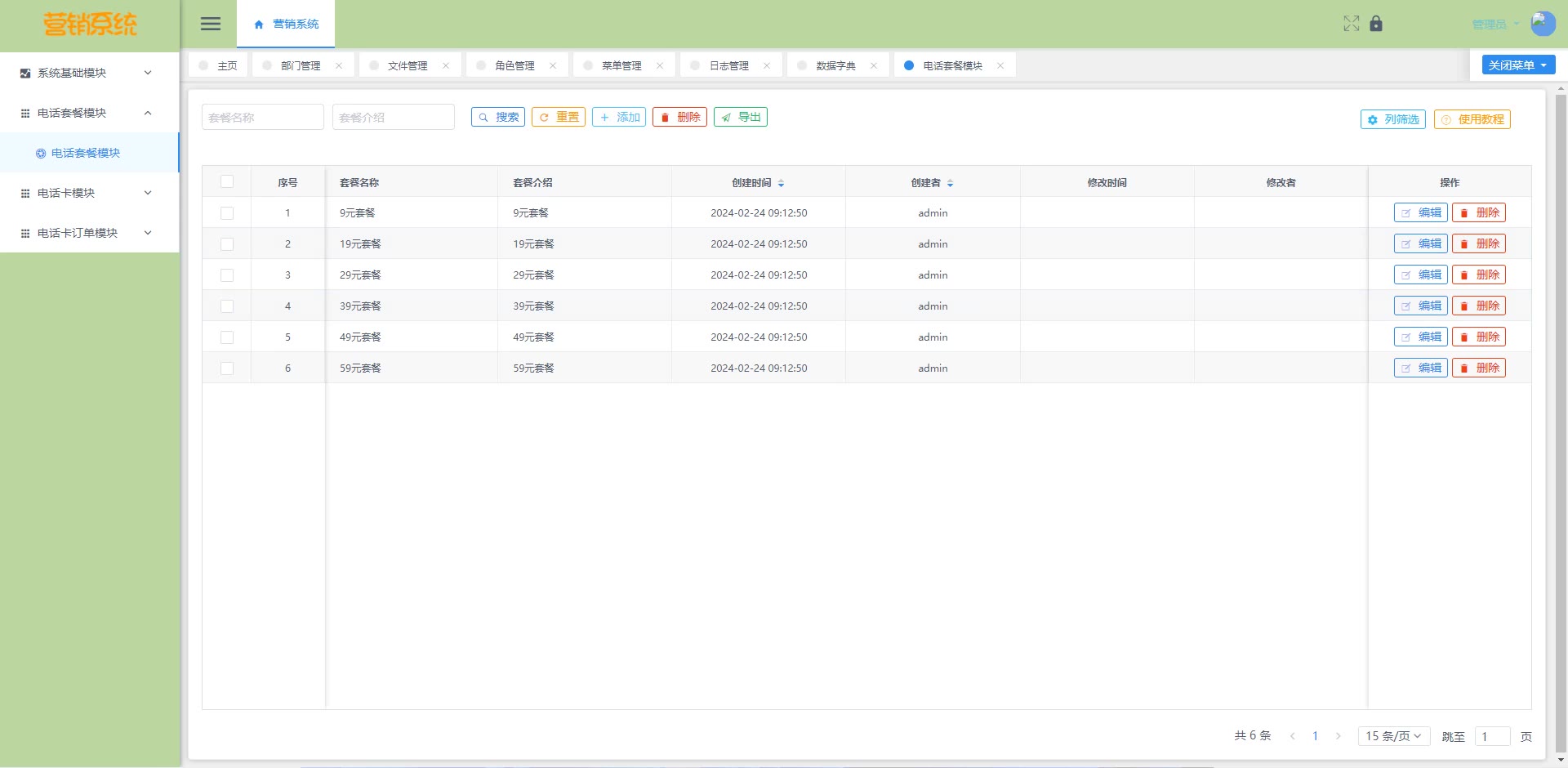Sort by 创建者 column arrows

point(950,183)
